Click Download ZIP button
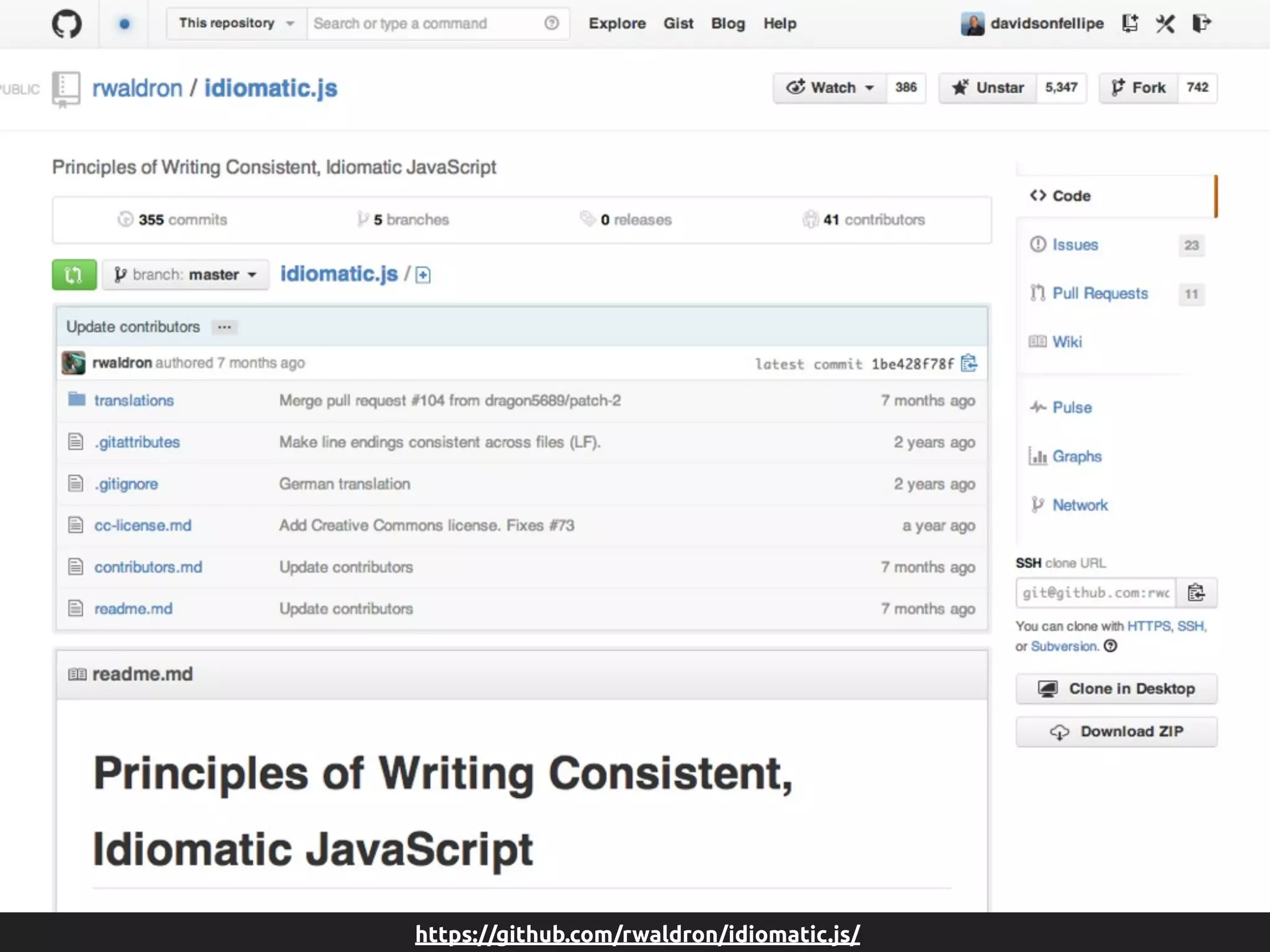 [x=1116, y=731]
